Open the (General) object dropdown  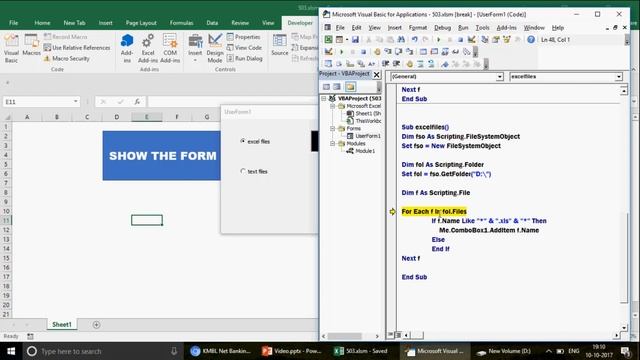[500, 77]
